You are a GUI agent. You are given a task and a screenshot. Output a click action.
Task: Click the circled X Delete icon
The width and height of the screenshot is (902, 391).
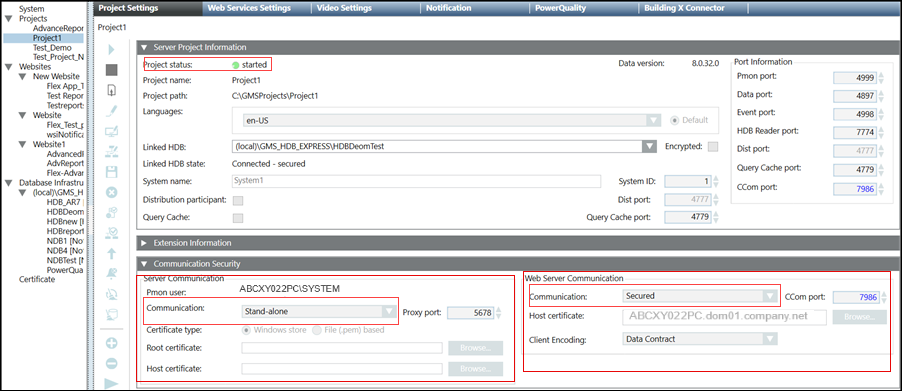(112, 192)
